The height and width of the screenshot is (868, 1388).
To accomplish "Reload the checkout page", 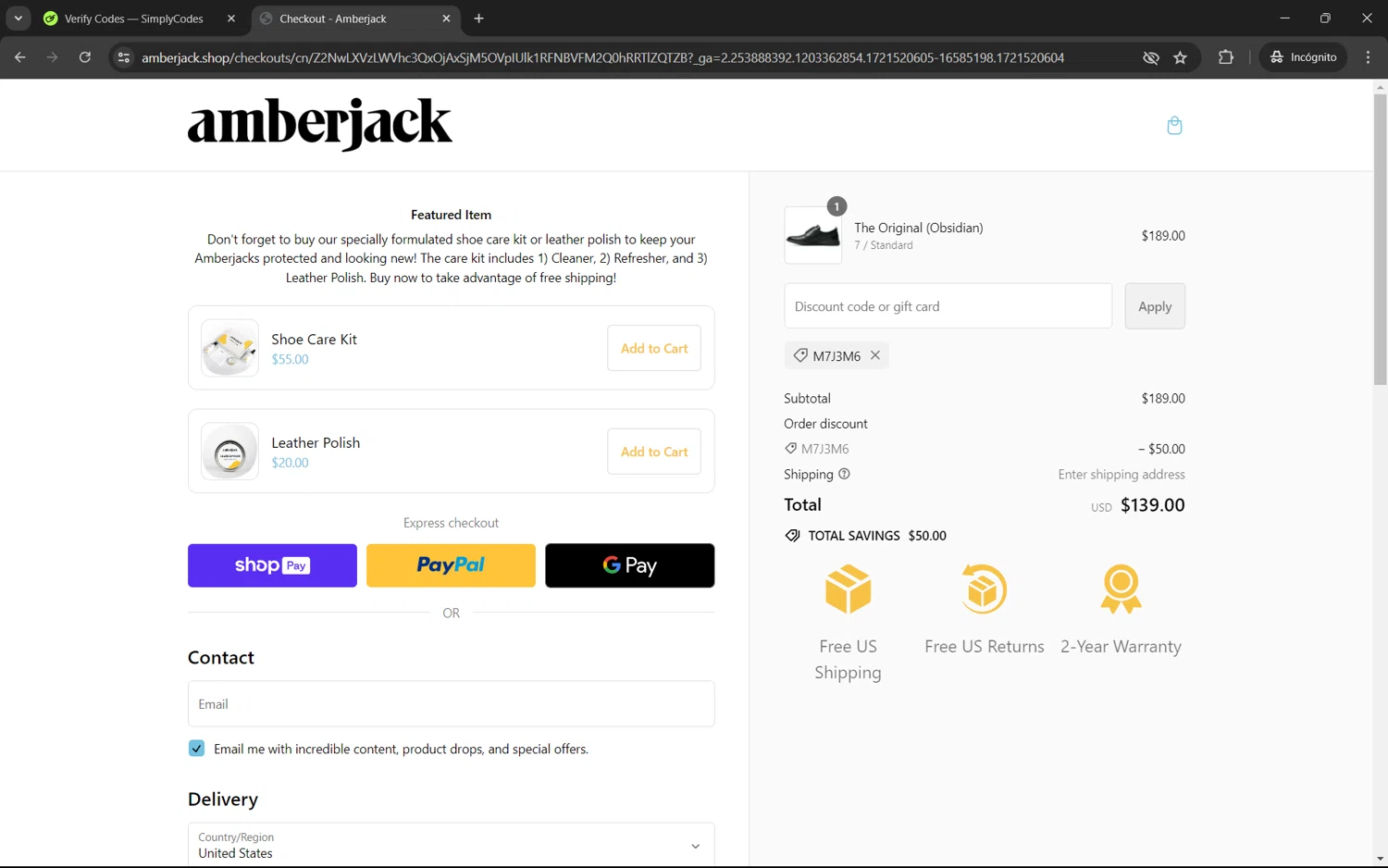I will click(x=85, y=57).
